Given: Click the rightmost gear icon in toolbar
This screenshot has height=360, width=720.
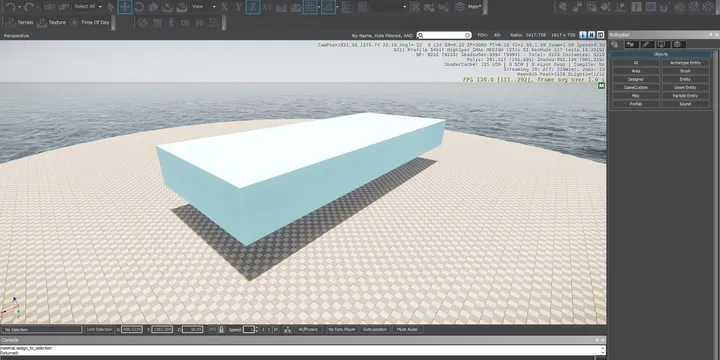Looking at the screenshot, I should point(708,6).
